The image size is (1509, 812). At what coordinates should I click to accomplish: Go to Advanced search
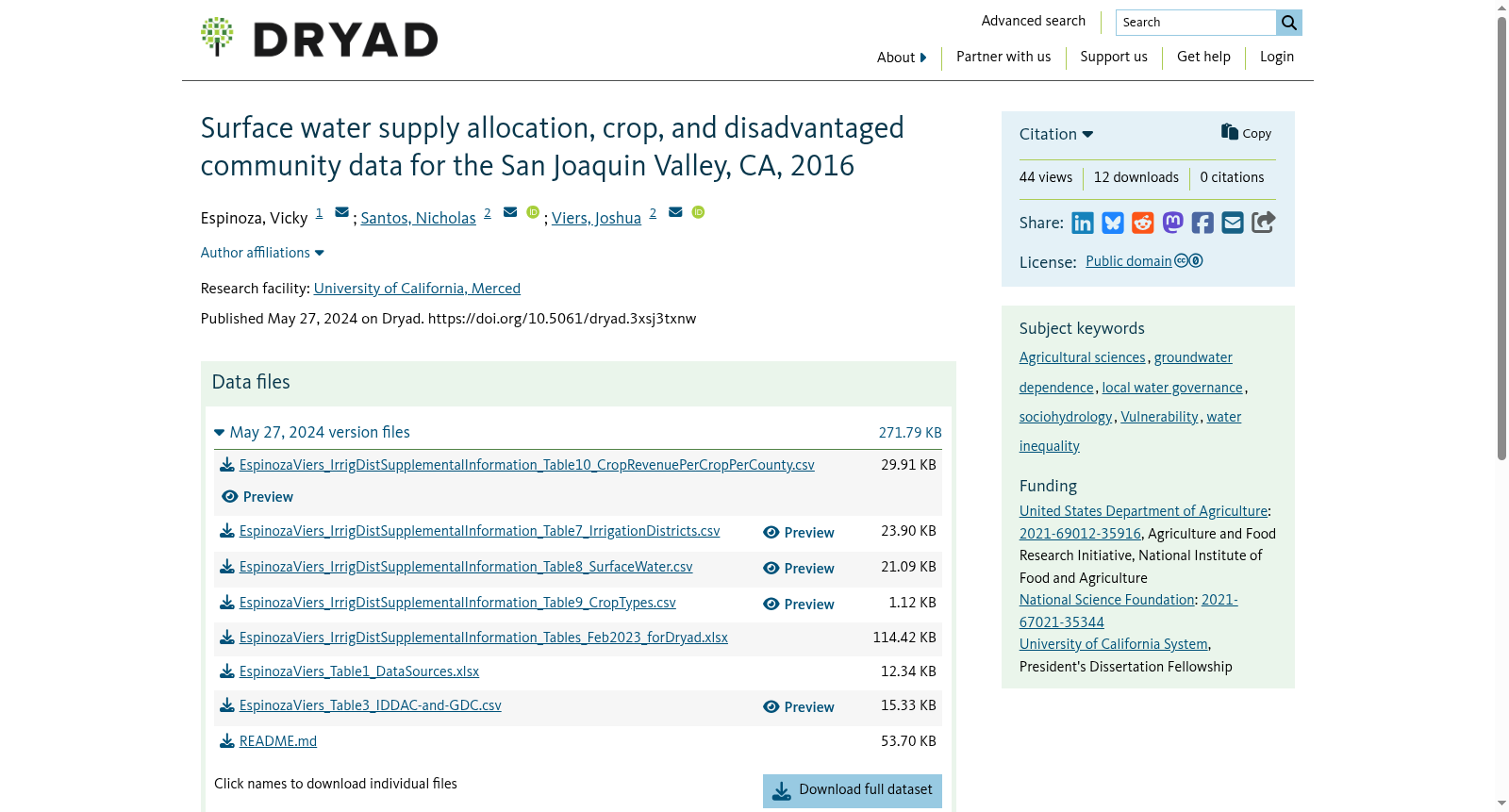(x=1034, y=21)
